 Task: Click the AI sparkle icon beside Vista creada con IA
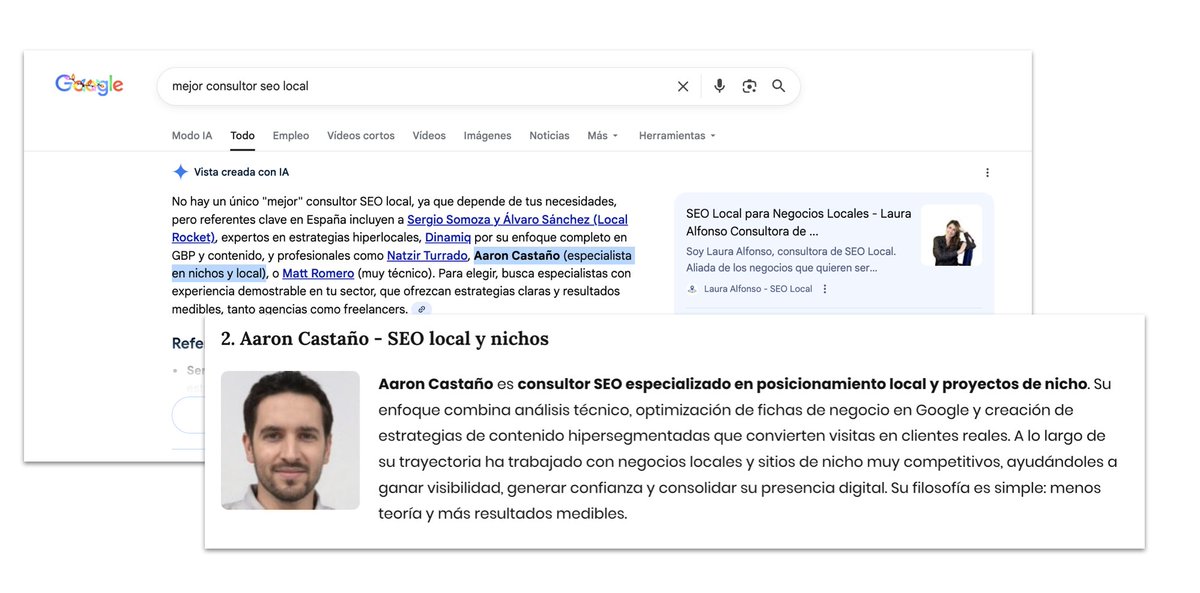[180, 172]
